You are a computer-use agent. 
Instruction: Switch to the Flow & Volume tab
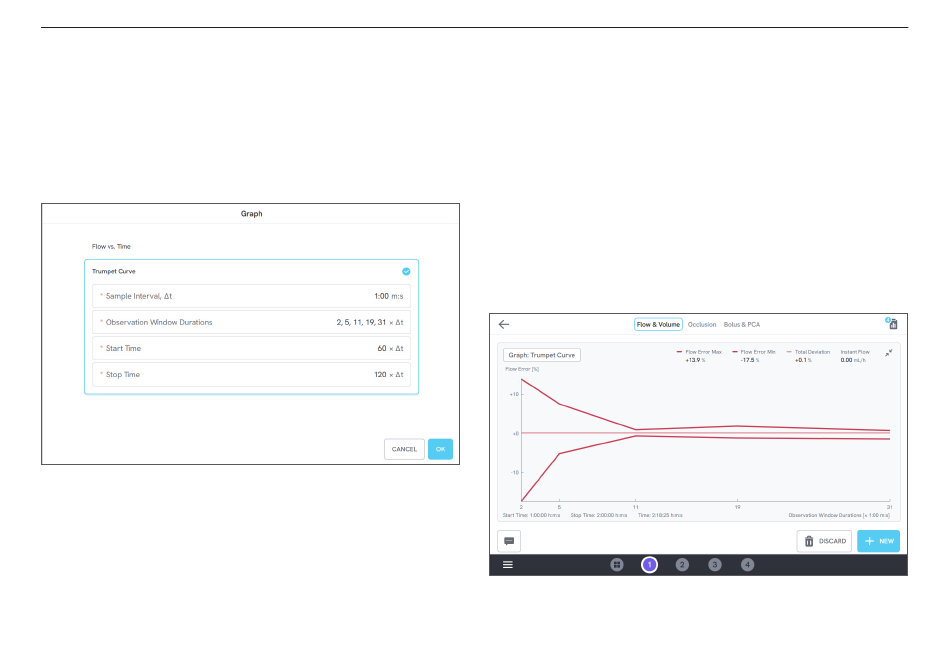(x=658, y=324)
